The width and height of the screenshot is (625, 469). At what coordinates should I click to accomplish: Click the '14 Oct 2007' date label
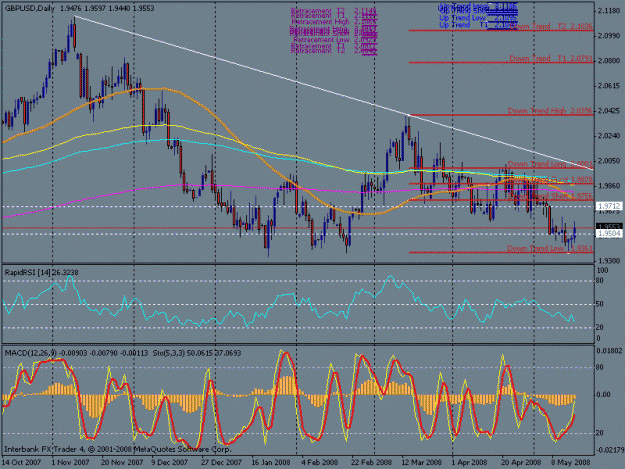pyautogui.click(x=21, y=462)
